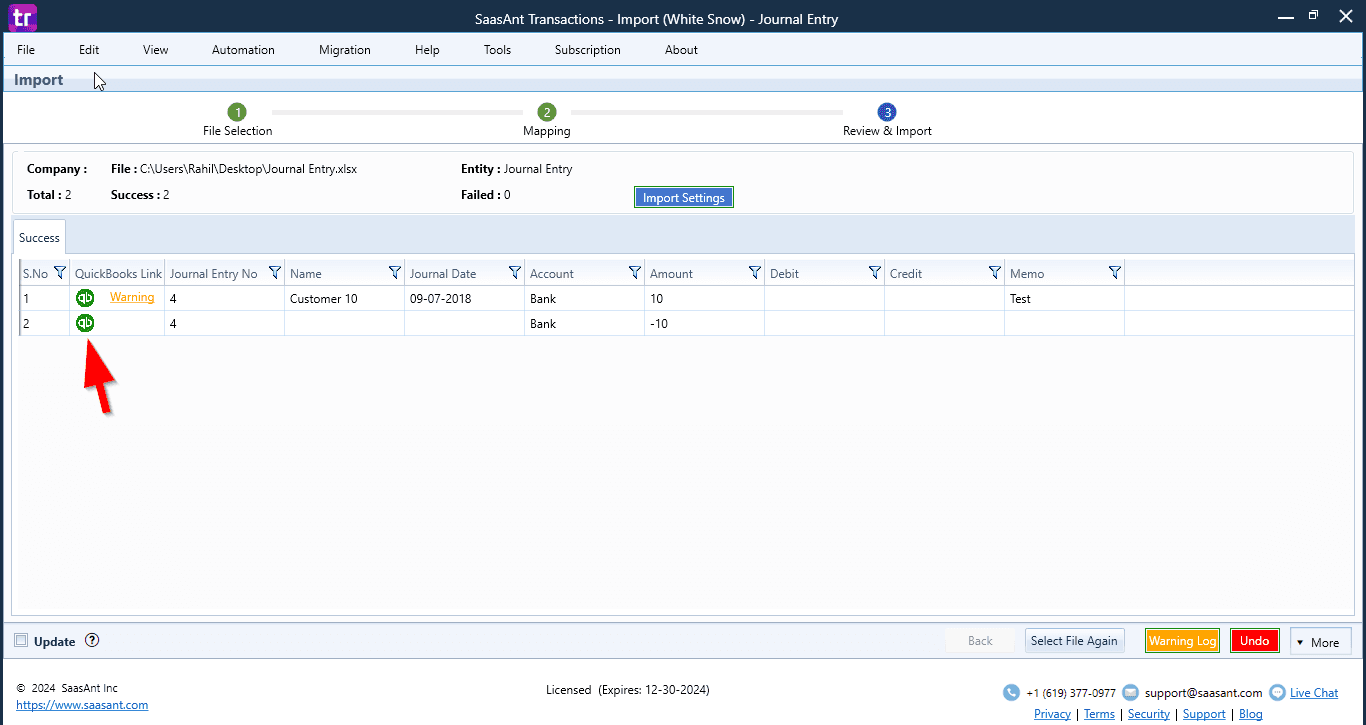Go to step 2 Mapping circle
Screen dimensions: 1366x725
point(546,112)
